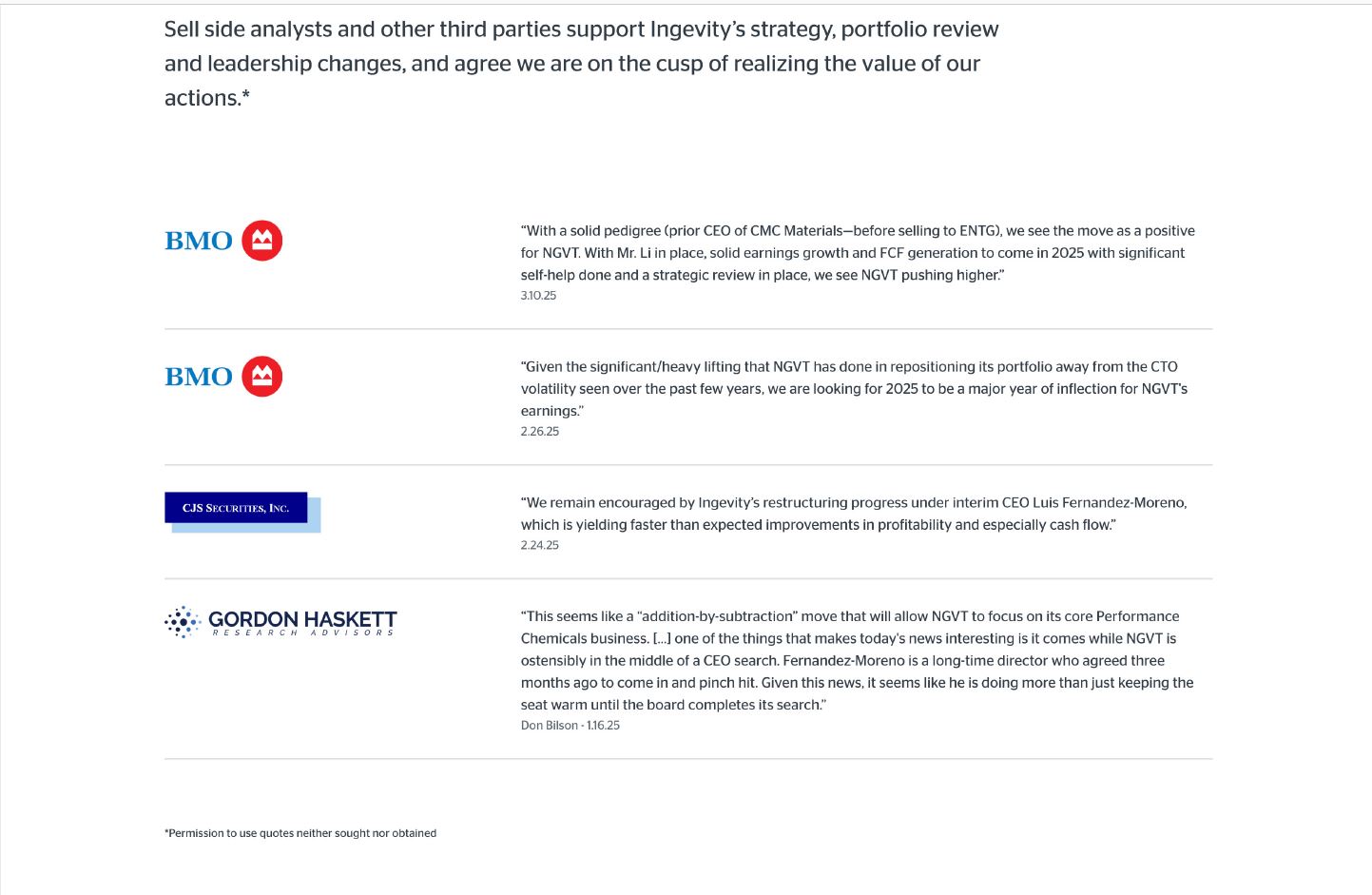
Task: Click the "Don Bilson · 1.16.25" attribution
Action: pyautogui.click(x=570, y=726)
